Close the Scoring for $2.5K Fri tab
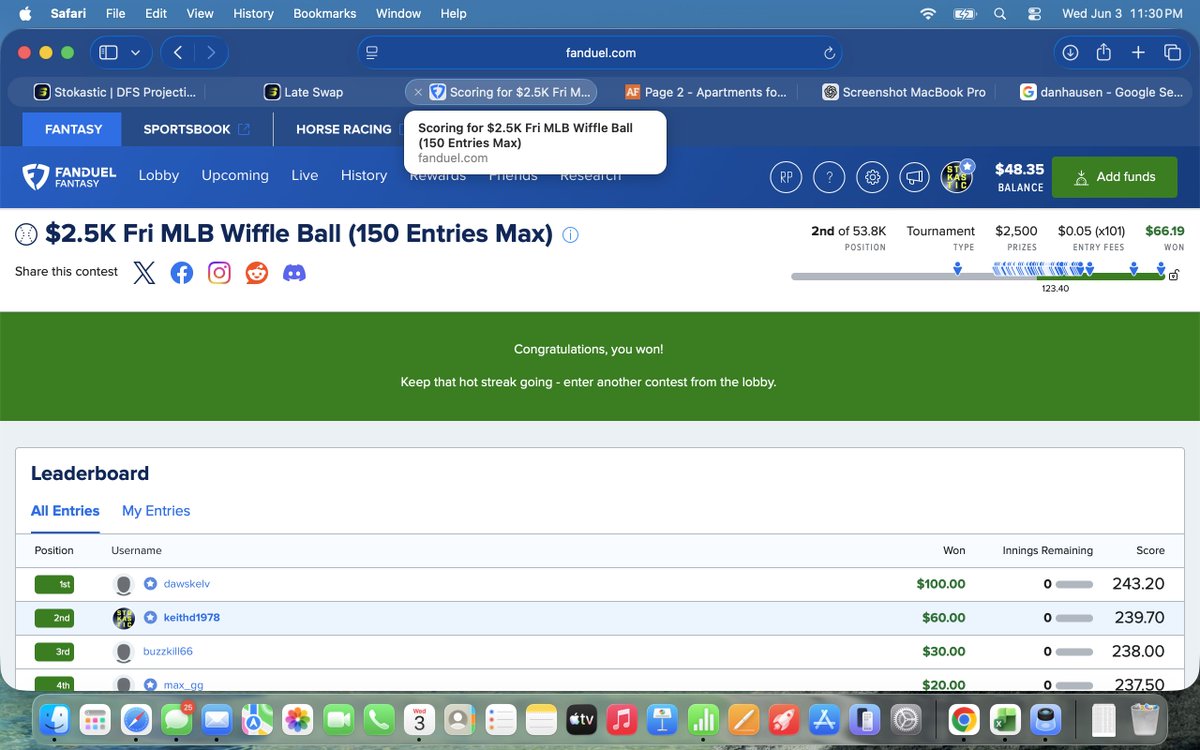 [418, 92]
